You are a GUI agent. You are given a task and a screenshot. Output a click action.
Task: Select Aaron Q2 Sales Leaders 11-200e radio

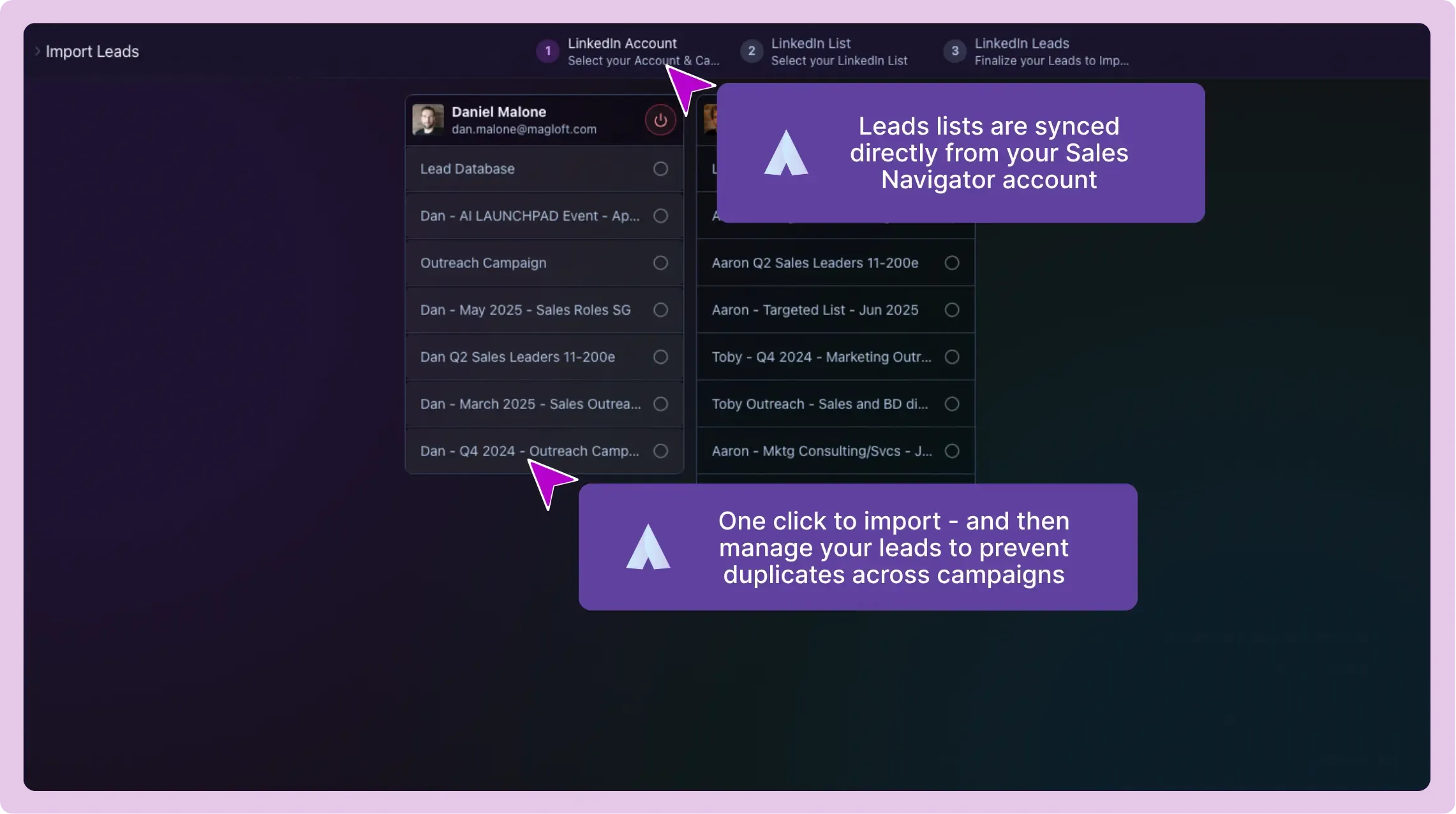coord(951,263)
